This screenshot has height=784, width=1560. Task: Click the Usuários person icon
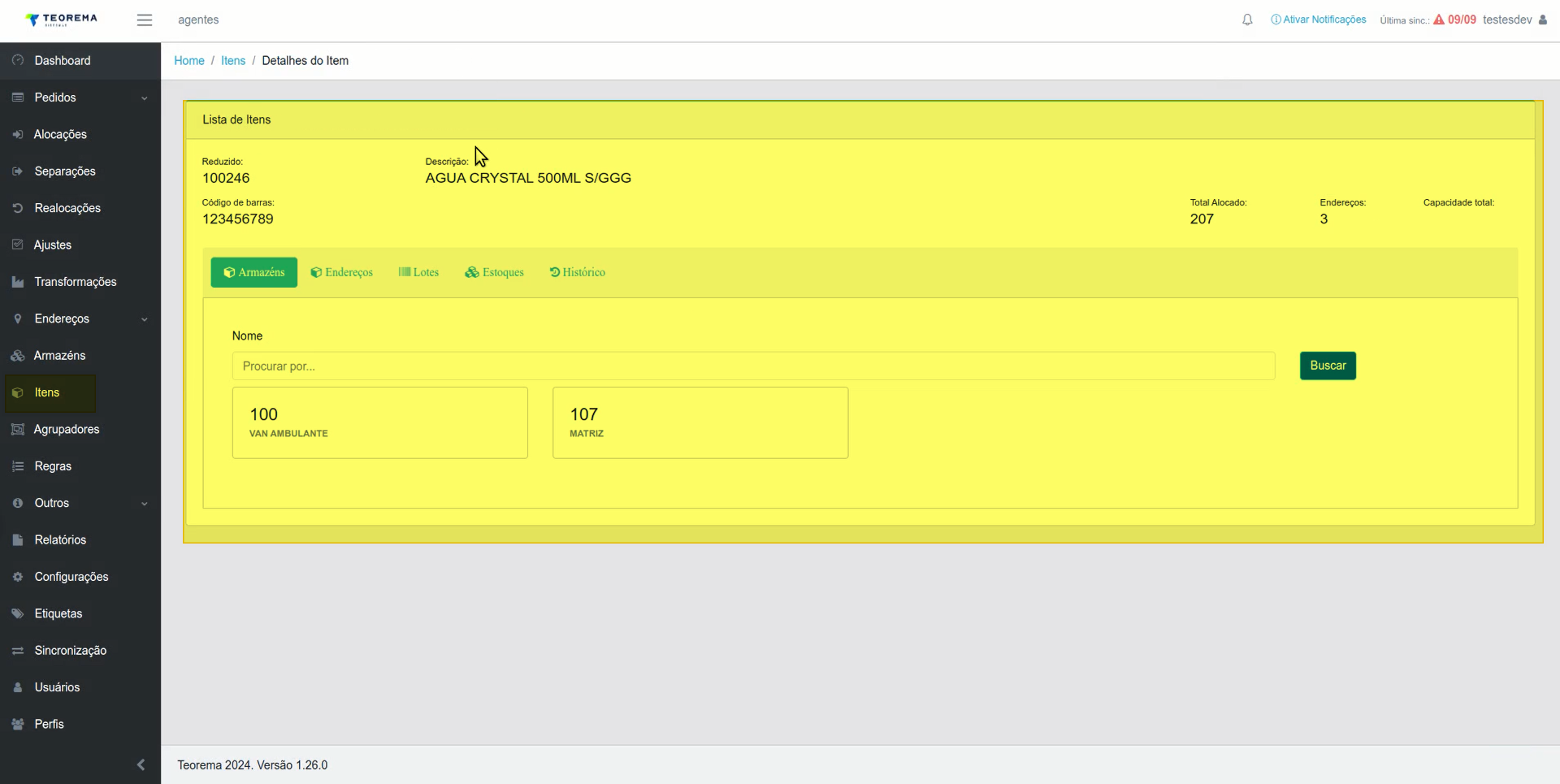18,687
